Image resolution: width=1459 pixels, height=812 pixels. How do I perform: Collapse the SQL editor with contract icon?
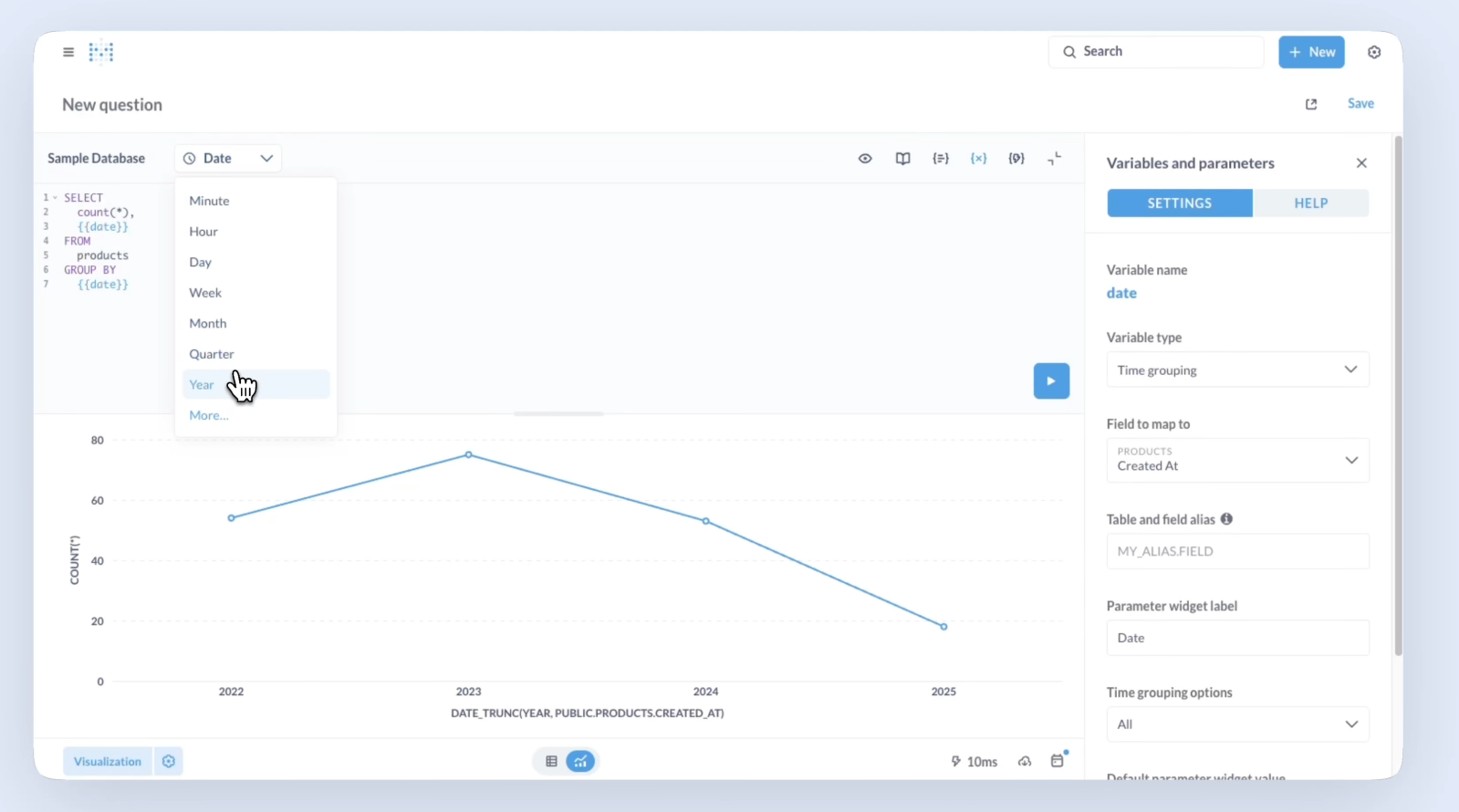coord(1054,159)
